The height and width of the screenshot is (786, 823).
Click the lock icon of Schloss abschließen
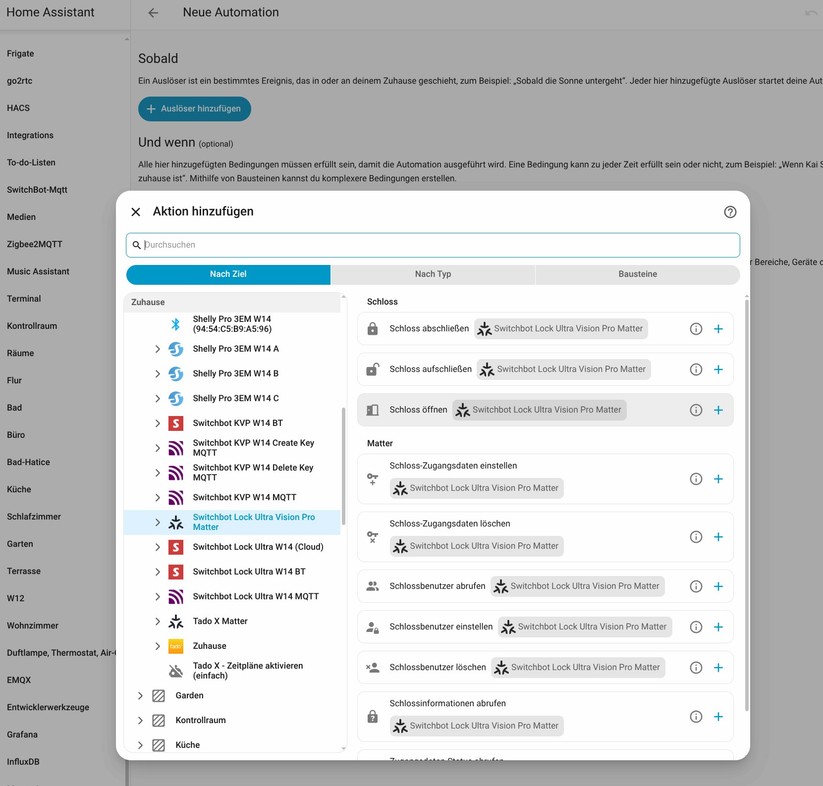[x=372, y=329]
